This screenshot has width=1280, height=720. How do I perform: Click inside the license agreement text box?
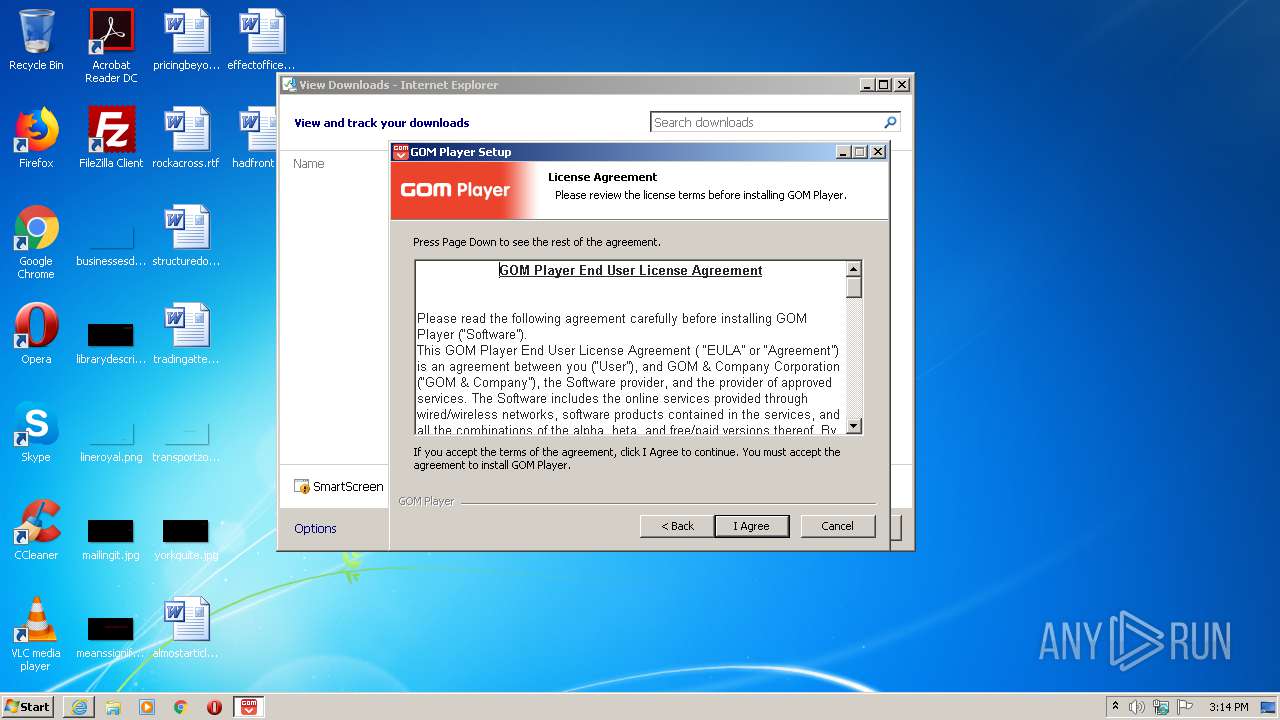(630, 348)
